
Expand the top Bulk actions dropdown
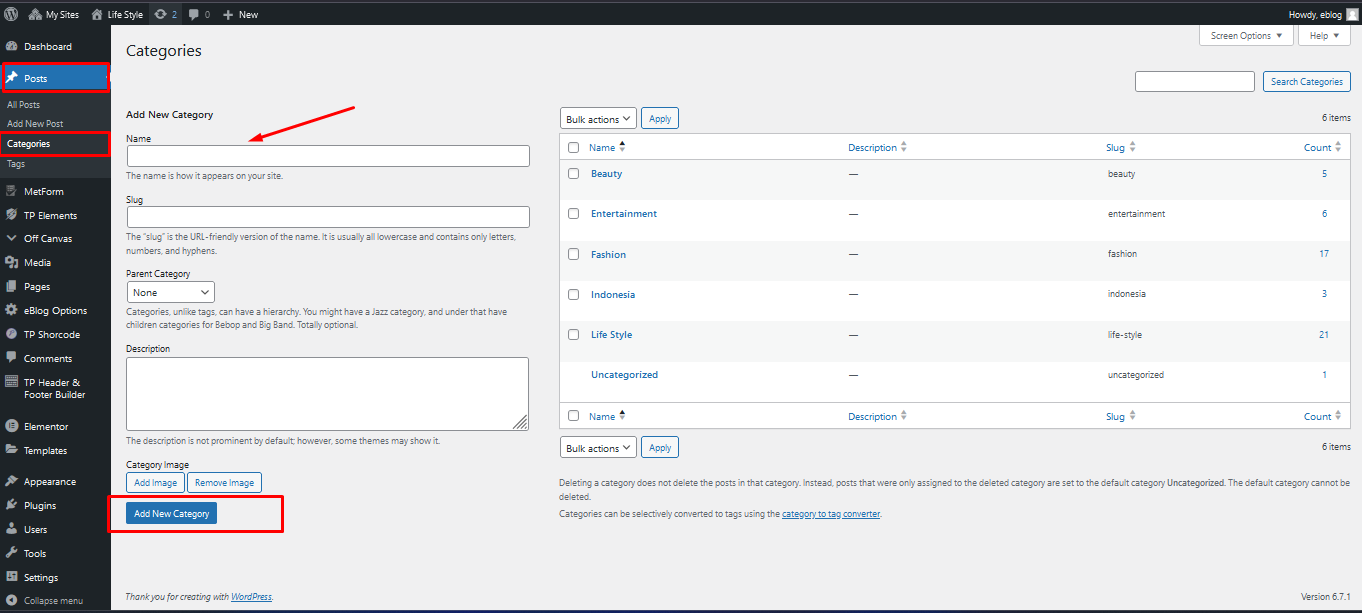pos(598,119)
